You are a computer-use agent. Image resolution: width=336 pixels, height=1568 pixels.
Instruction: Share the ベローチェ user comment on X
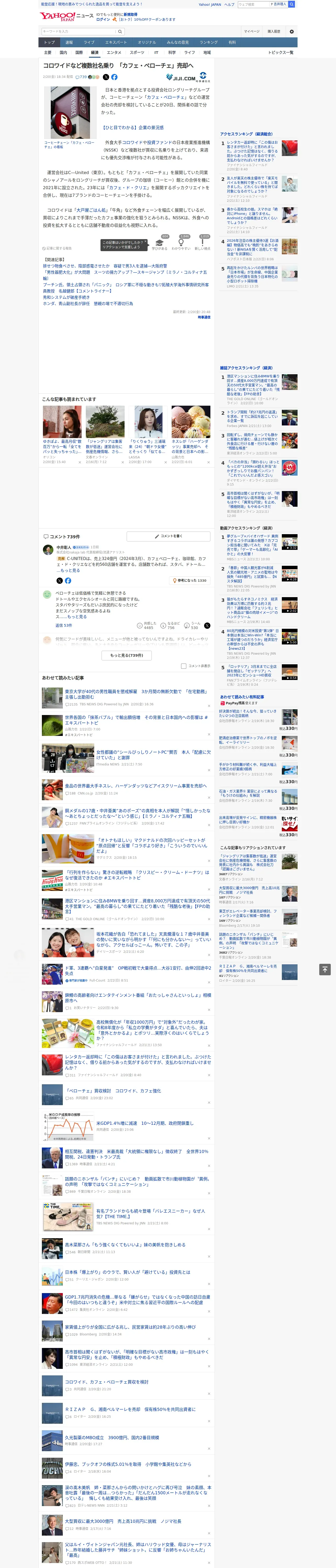click(x=207, y=626)
